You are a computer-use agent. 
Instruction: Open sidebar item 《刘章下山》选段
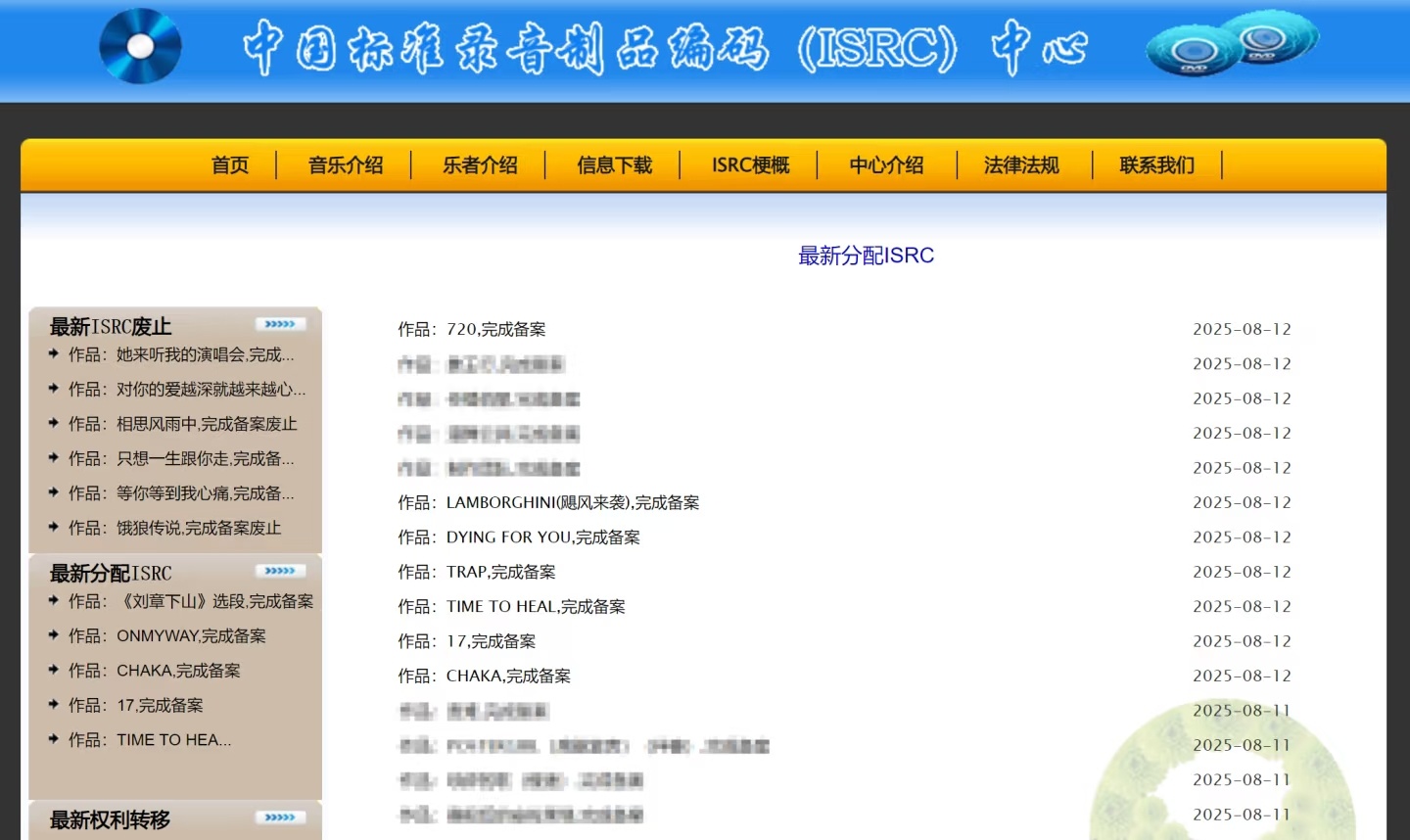coord(191,601)
